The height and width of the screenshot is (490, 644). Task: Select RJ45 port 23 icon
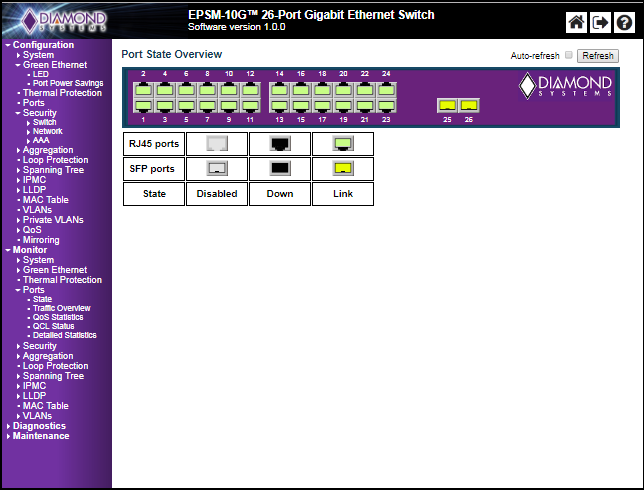(386, 105)
